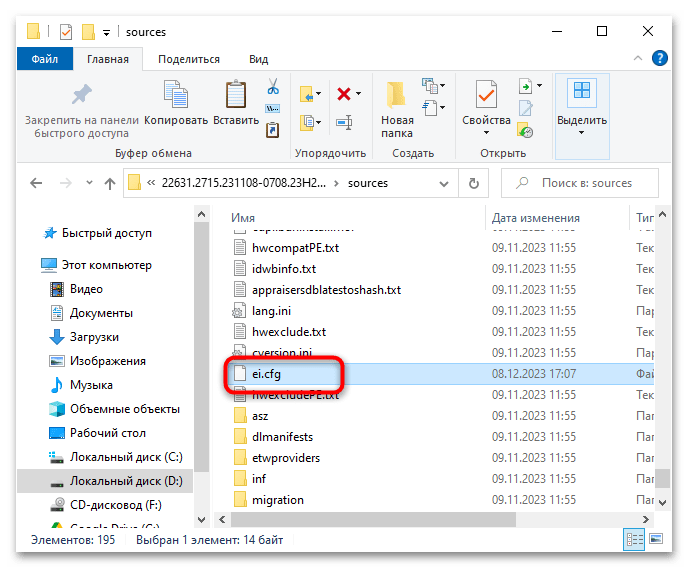Click the Cut scissors icon

(273, 86)
